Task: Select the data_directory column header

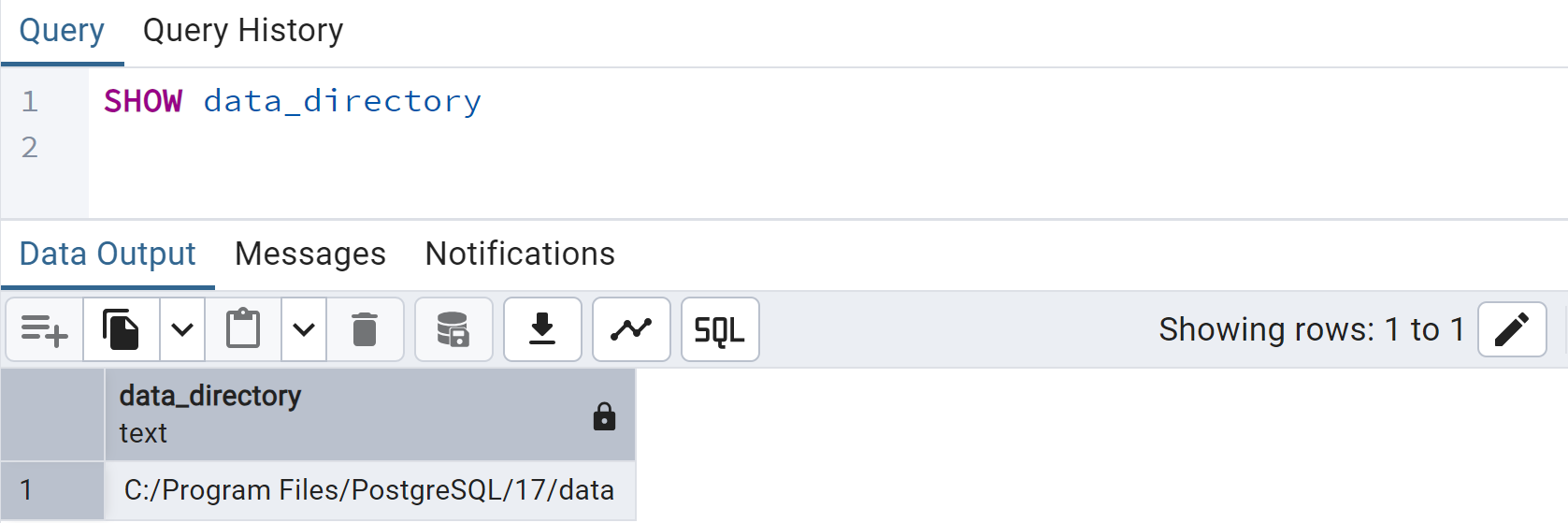Action: coord(370,414)
